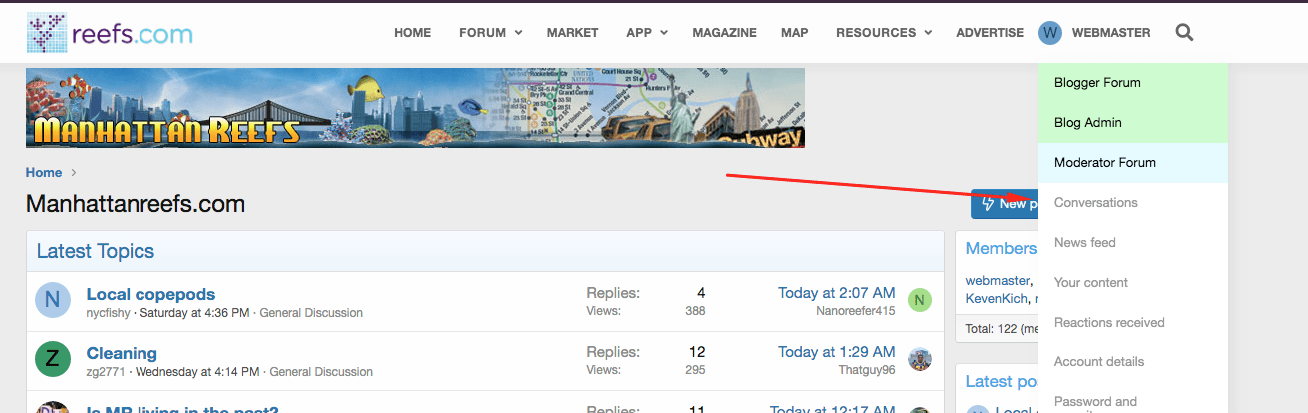Image resolution: width=1308 pixels, height=413 pixels.
Task: Expand the App dropdown menu
Action: (x=646, y=33)
